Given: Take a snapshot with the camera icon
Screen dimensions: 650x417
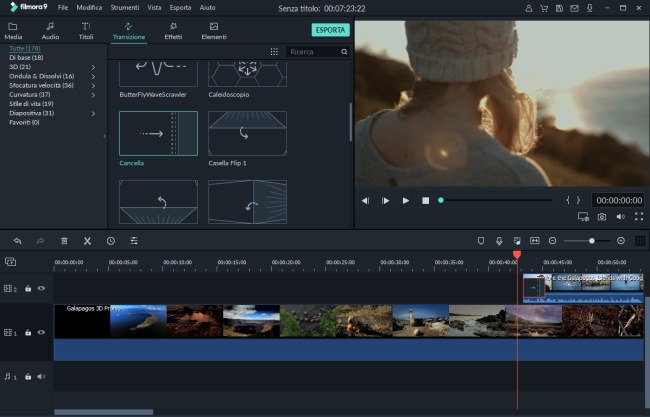Looking at the screenshot, I should click(x=602, y=216).
